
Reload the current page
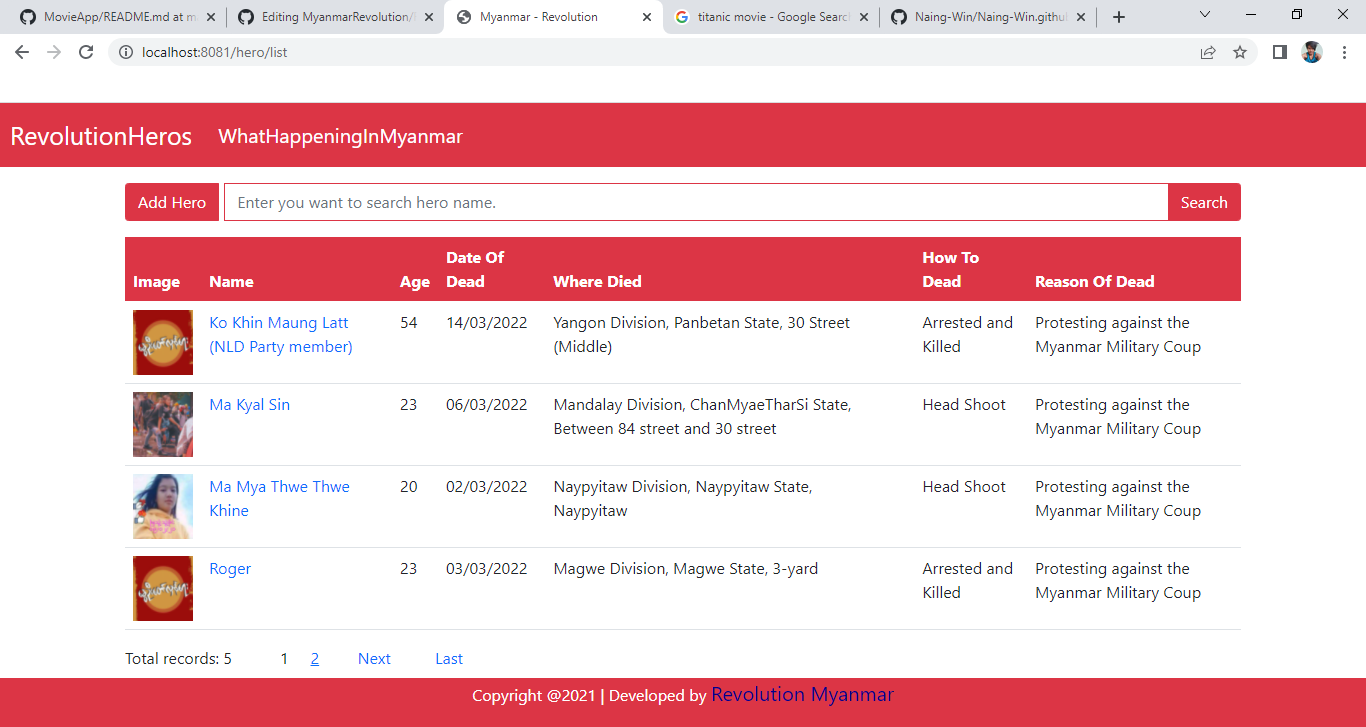point(85,51)
